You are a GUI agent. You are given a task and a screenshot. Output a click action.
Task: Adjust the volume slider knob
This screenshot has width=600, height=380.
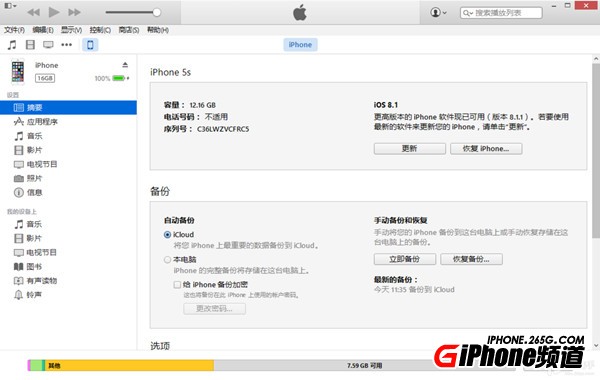click(x=157, y=12)
